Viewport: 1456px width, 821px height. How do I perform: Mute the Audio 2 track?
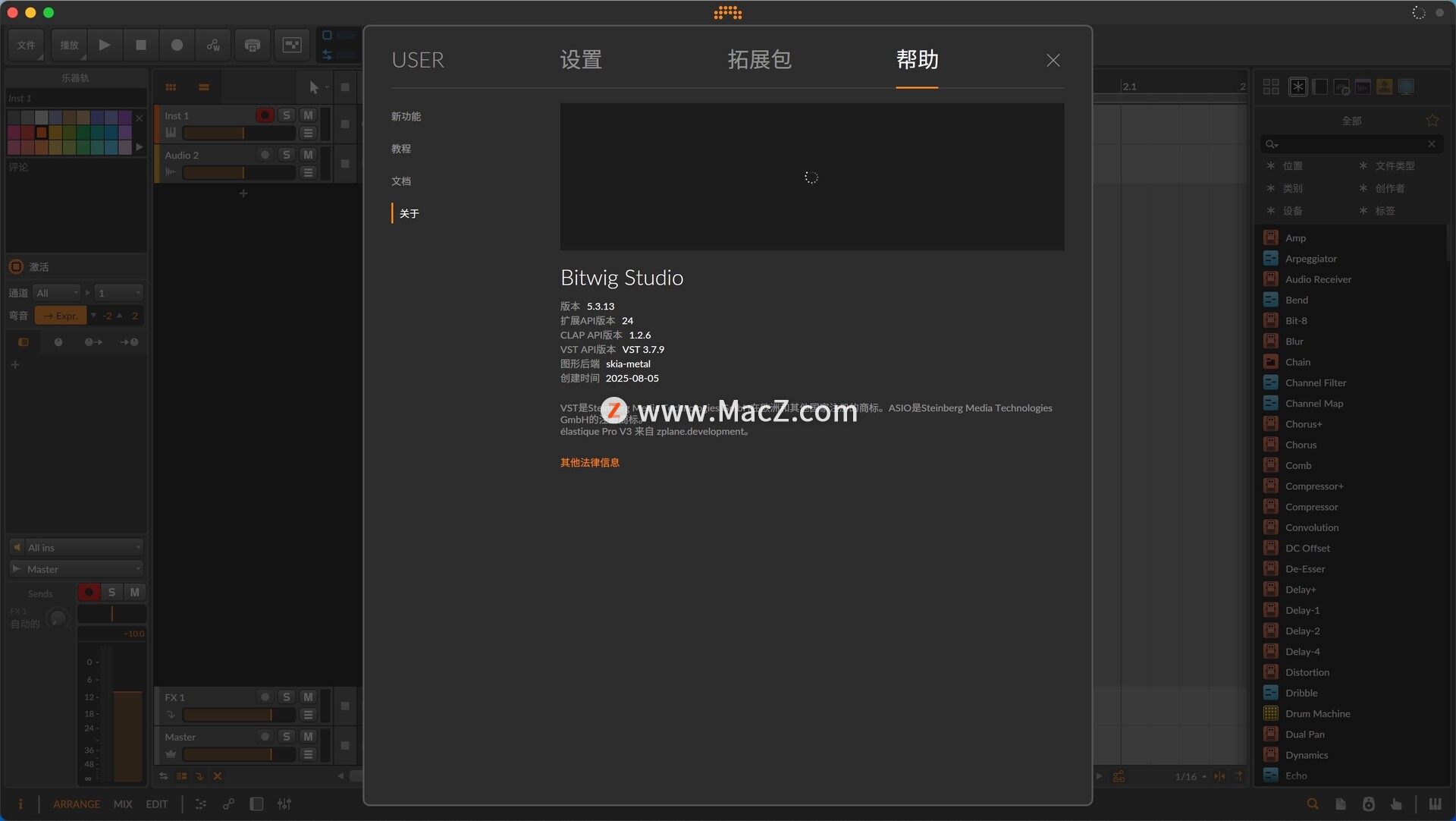click(x=308, y=155)
